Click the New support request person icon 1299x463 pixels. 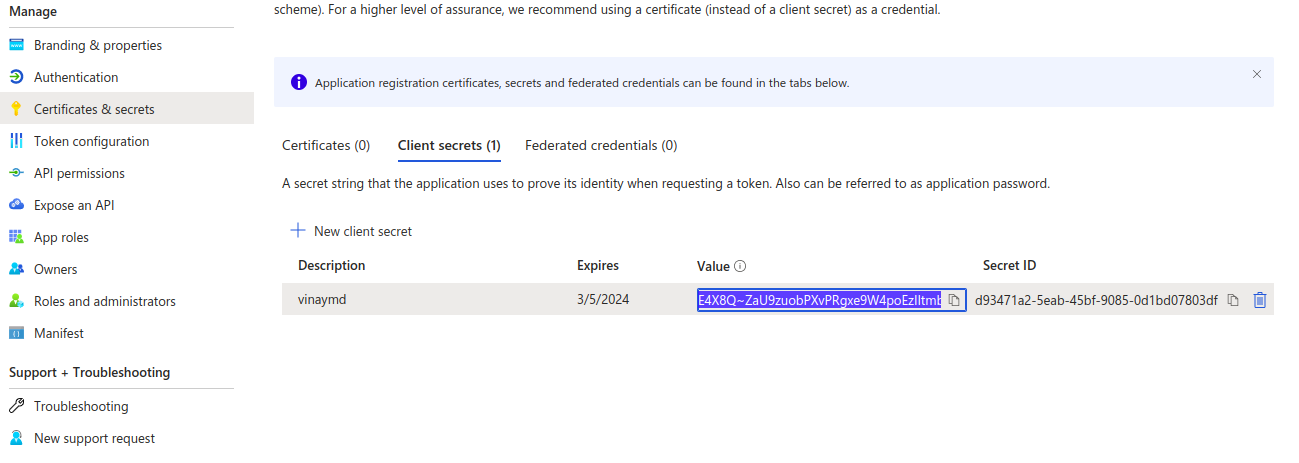pos(16,438)
